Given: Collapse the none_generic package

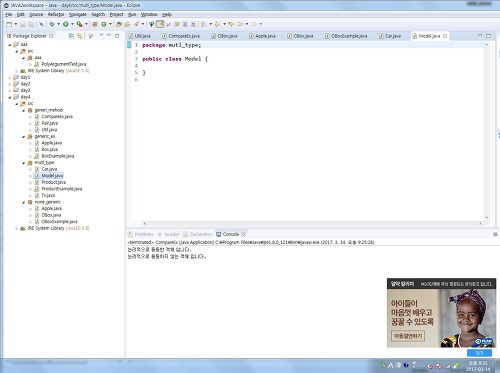Looking at the screenshot, I should (x=23, y=202).
